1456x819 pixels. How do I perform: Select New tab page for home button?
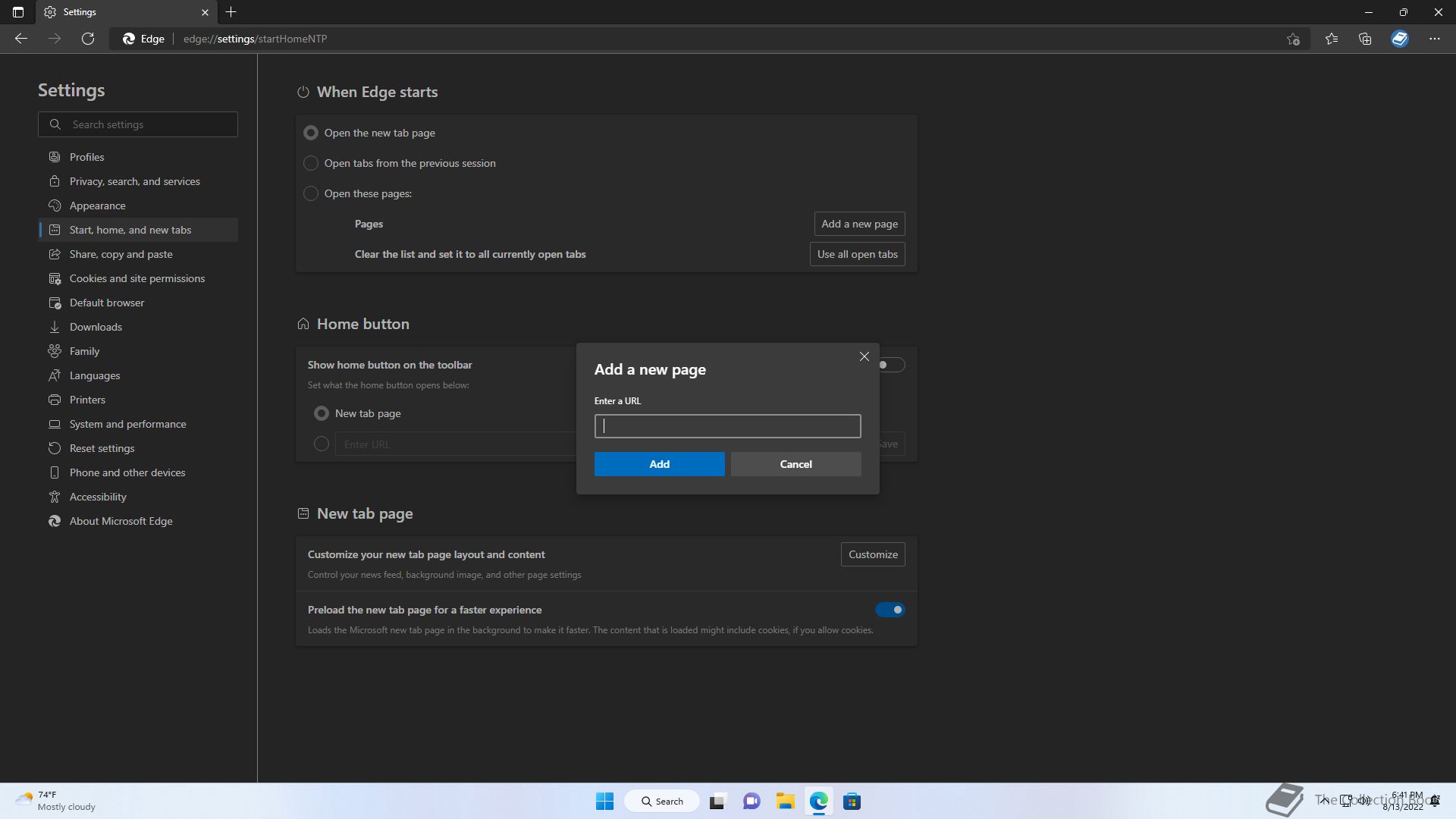point(322,413)
